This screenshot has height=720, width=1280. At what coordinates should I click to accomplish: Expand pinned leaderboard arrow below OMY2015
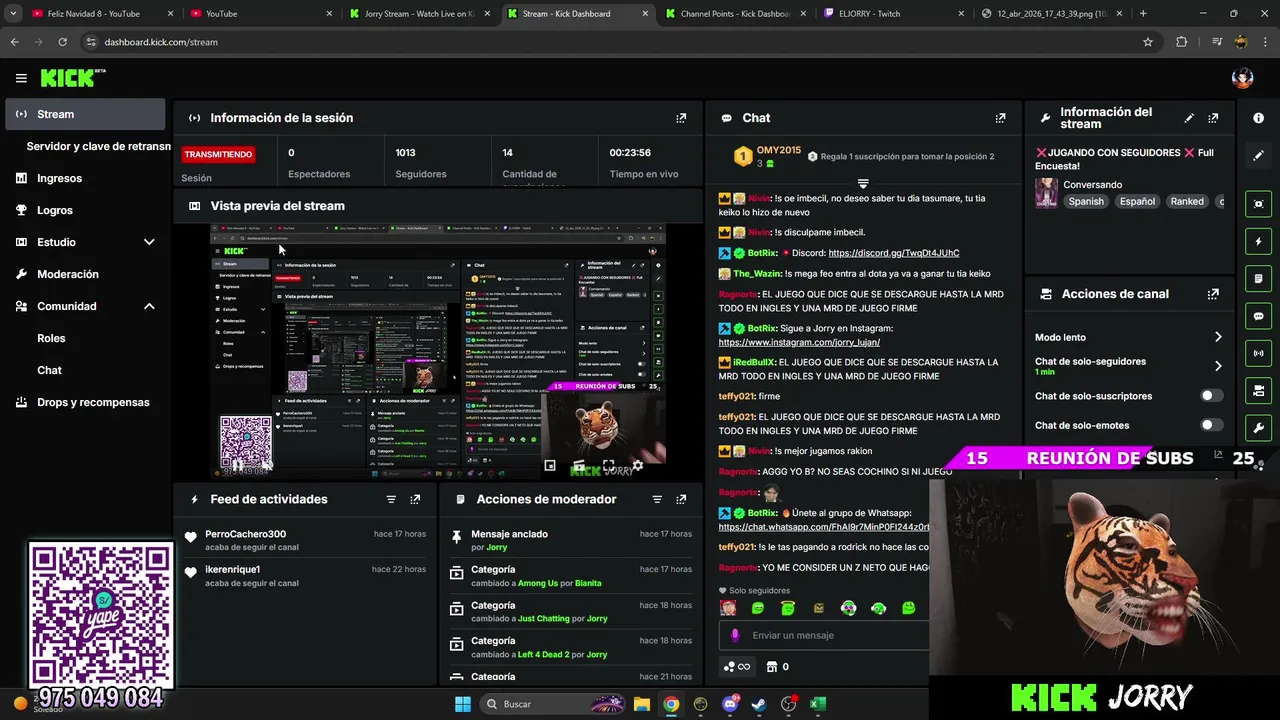pos(863,184)
